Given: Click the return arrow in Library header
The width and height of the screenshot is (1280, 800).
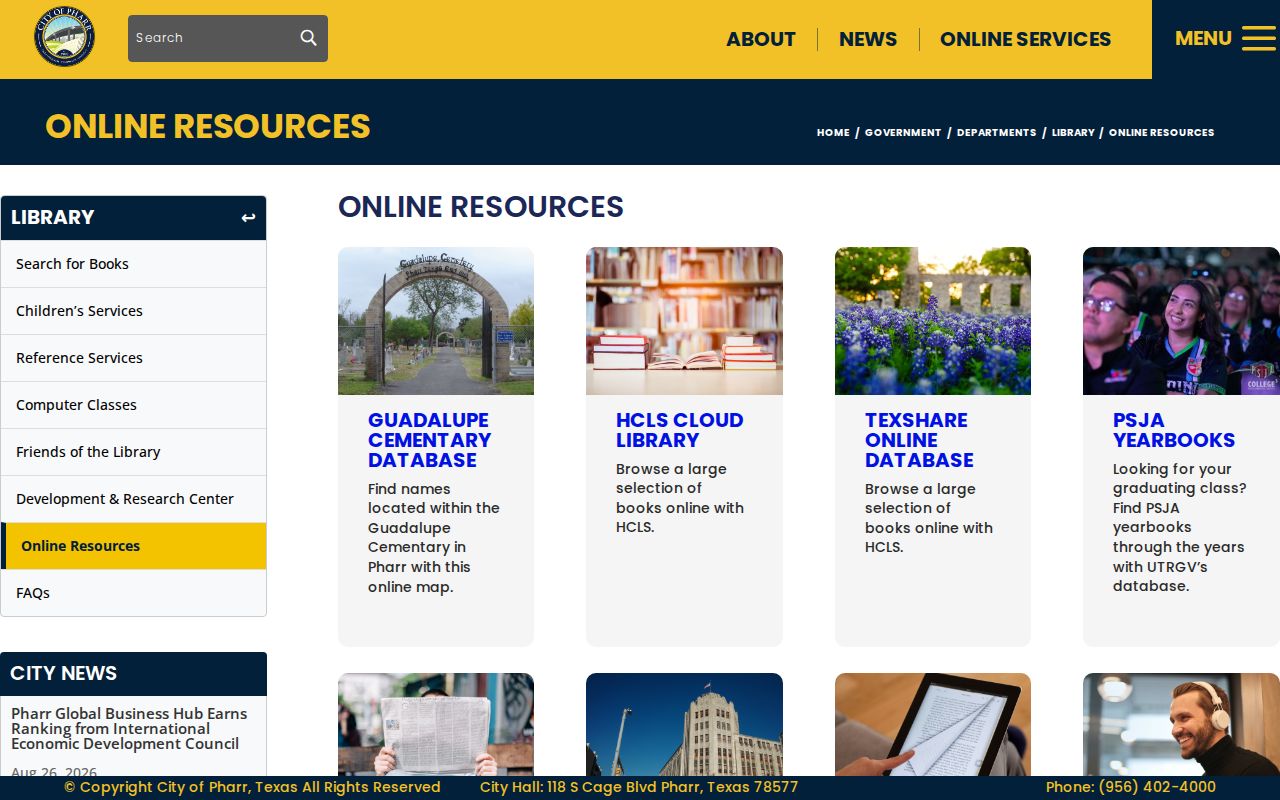Looking at the screenshot, I should coord(248,218).
